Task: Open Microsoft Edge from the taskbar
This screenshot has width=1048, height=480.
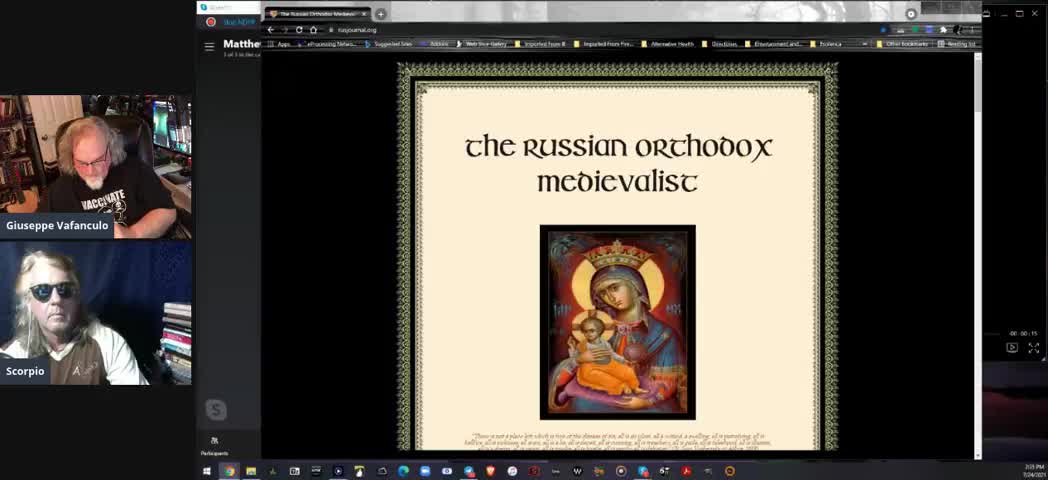Action: pyautogui.click(x=403, y=471)
